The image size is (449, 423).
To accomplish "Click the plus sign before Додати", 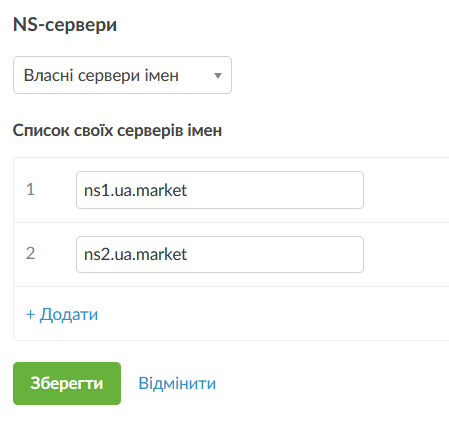I will coord(30,314).
